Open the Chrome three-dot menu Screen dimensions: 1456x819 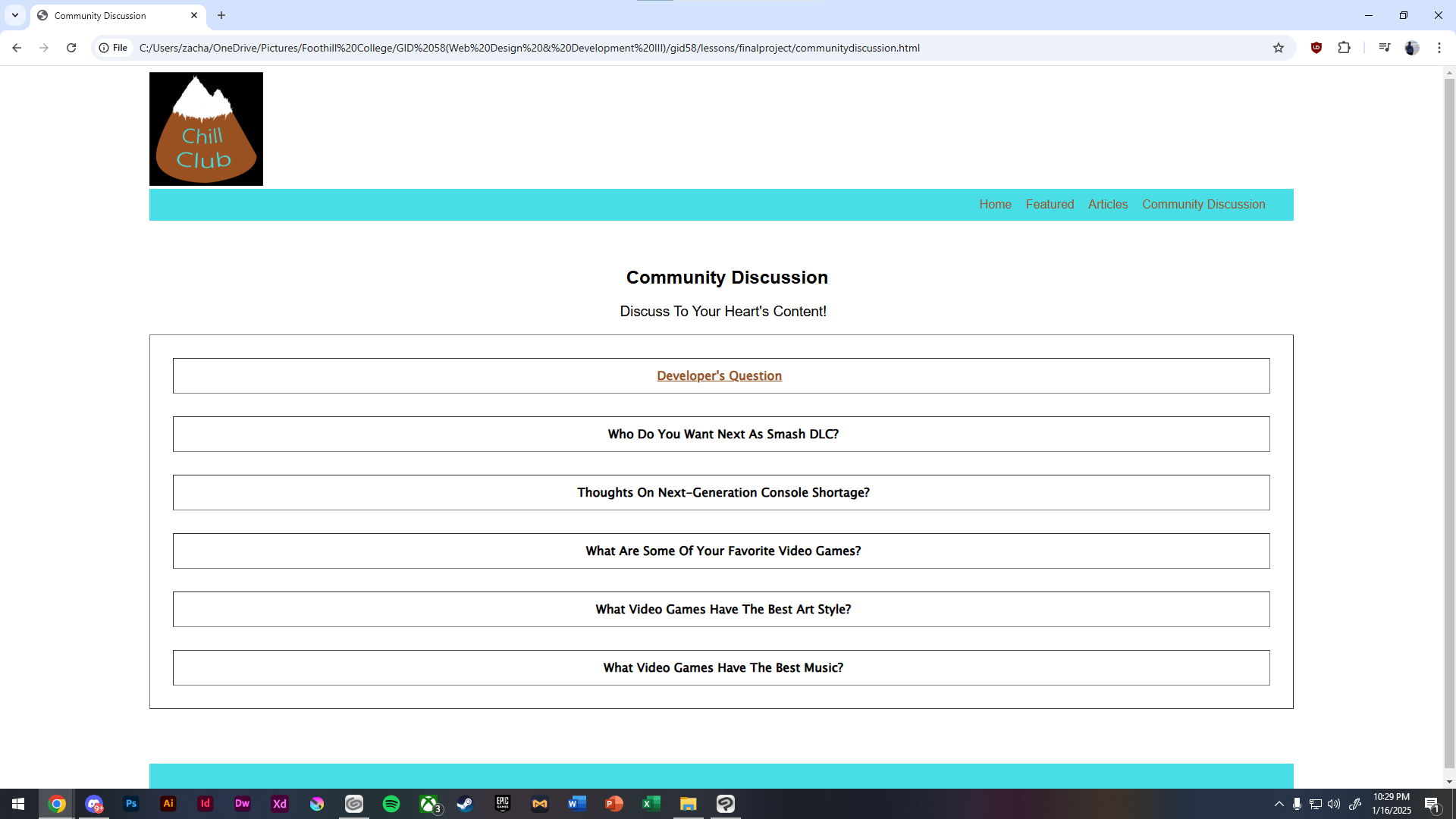coord(1439,48)
